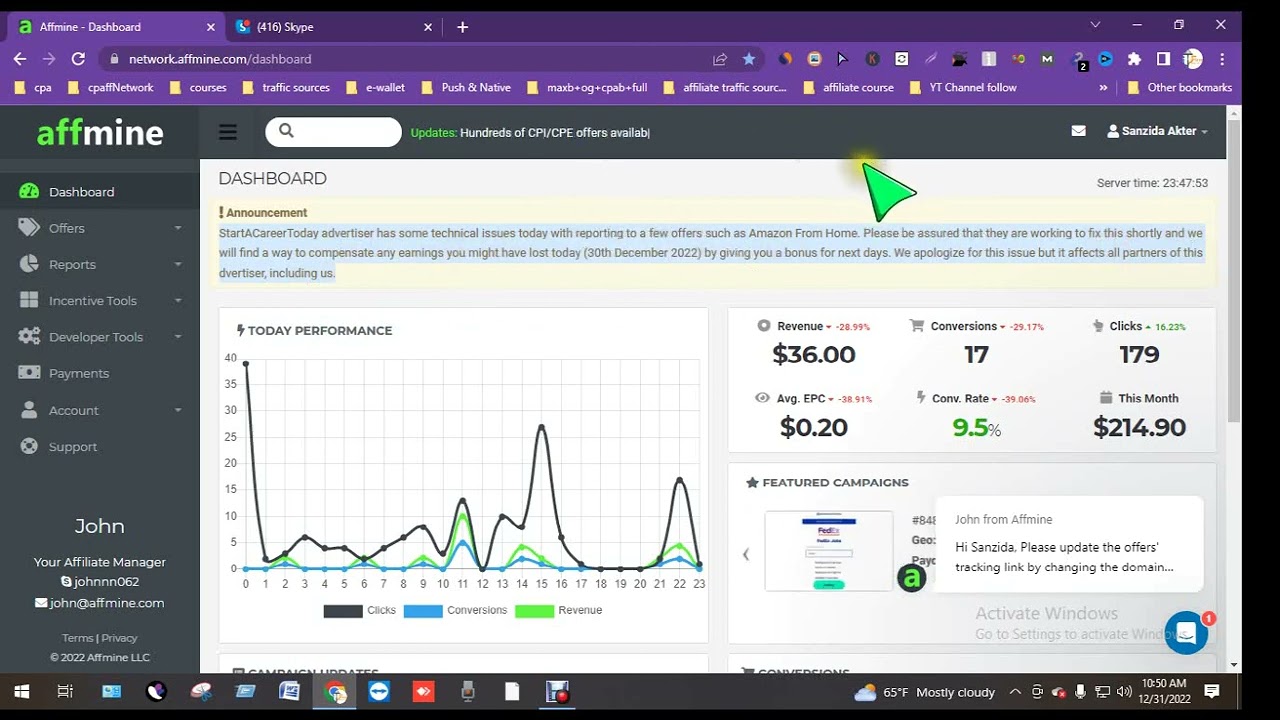Open the affiliate course bookmarks folder
Image resolution: width=1280 pixels, height=720 pixels.
(848, 88)
